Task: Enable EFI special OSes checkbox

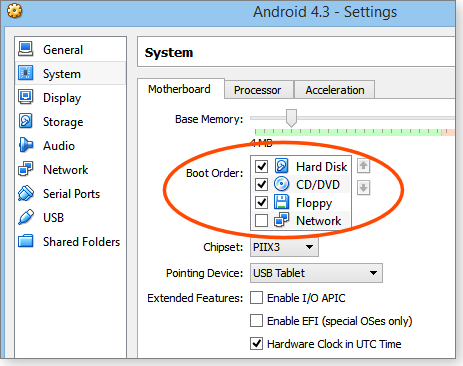Action: [256, 321]
